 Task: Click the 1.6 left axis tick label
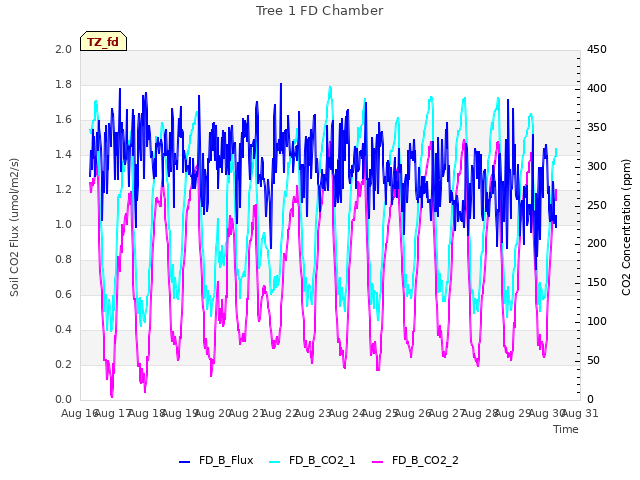click(x=63, y=120)
